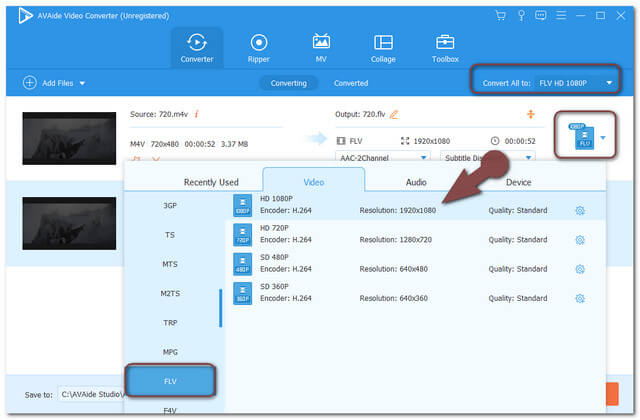Expand the Add Files dropdown arrow

pyautogui.click(x=82, y=83)
